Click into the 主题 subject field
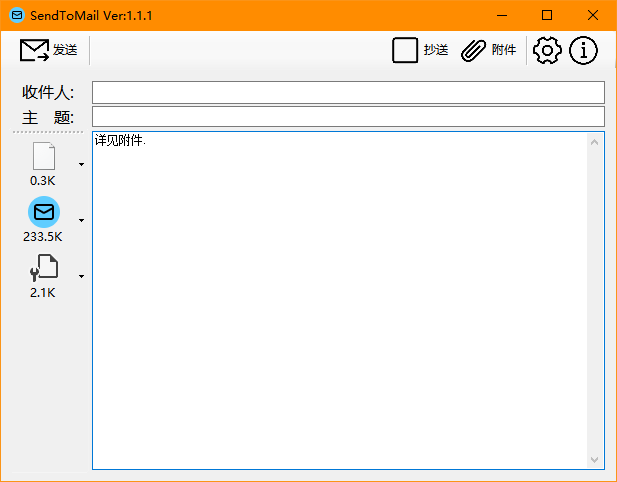617x482 pixels. click(x=348, y=116)
